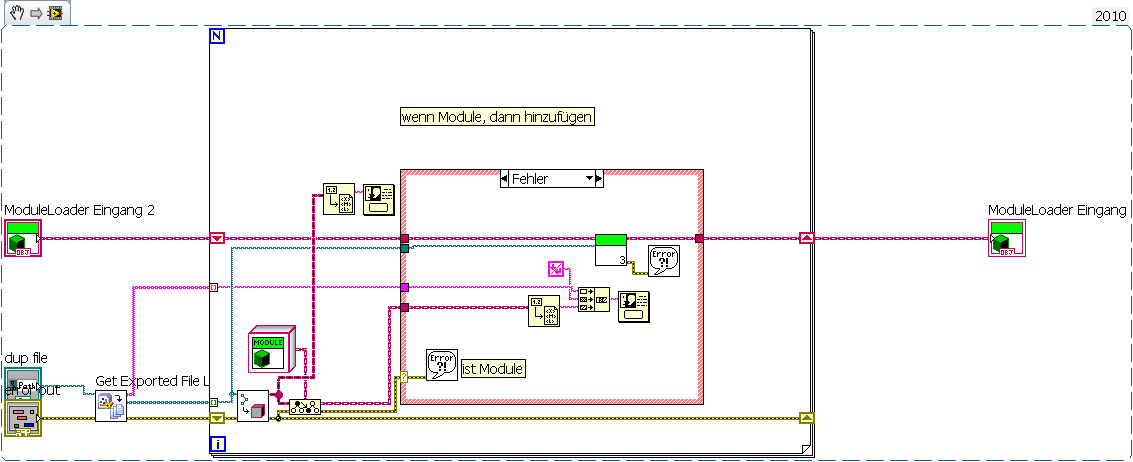This screenshot has width=1133, height=462.
Task: Click the green method VI labeled 3
Action: click(x=611, y=250)
